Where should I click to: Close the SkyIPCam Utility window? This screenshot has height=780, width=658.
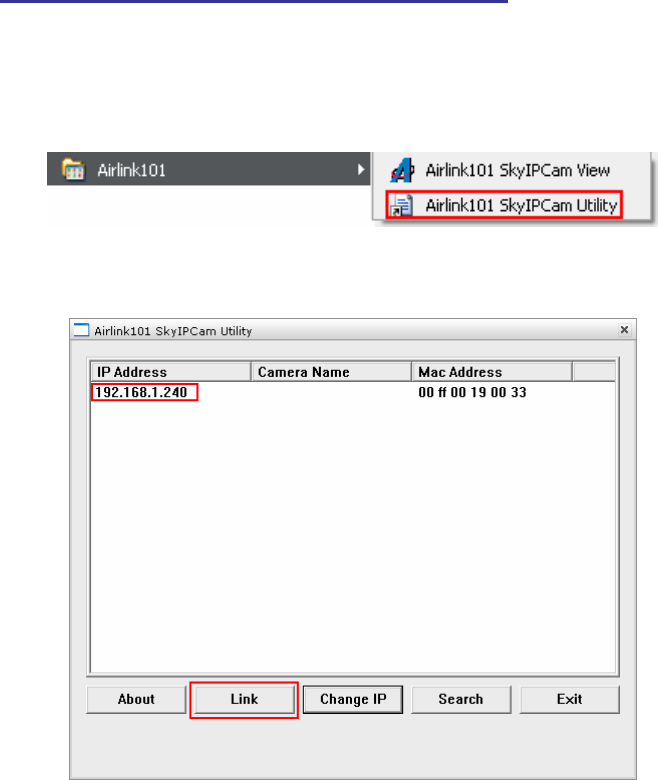624,330
